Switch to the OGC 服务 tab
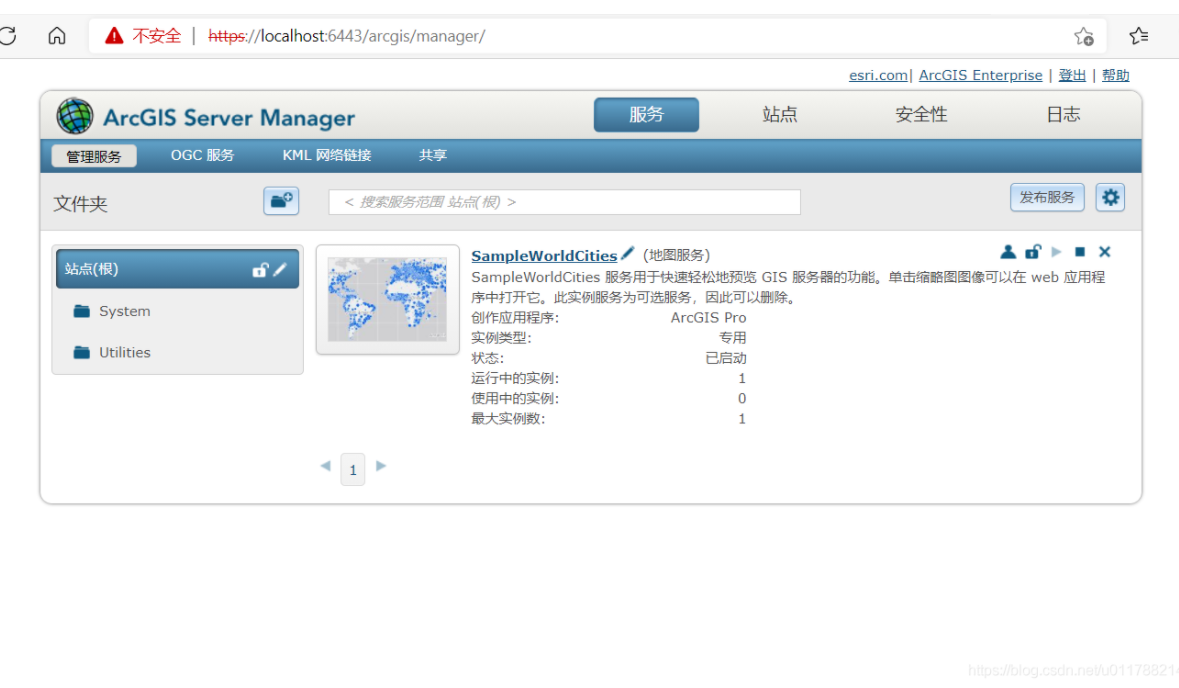 (x=202, y=155)
